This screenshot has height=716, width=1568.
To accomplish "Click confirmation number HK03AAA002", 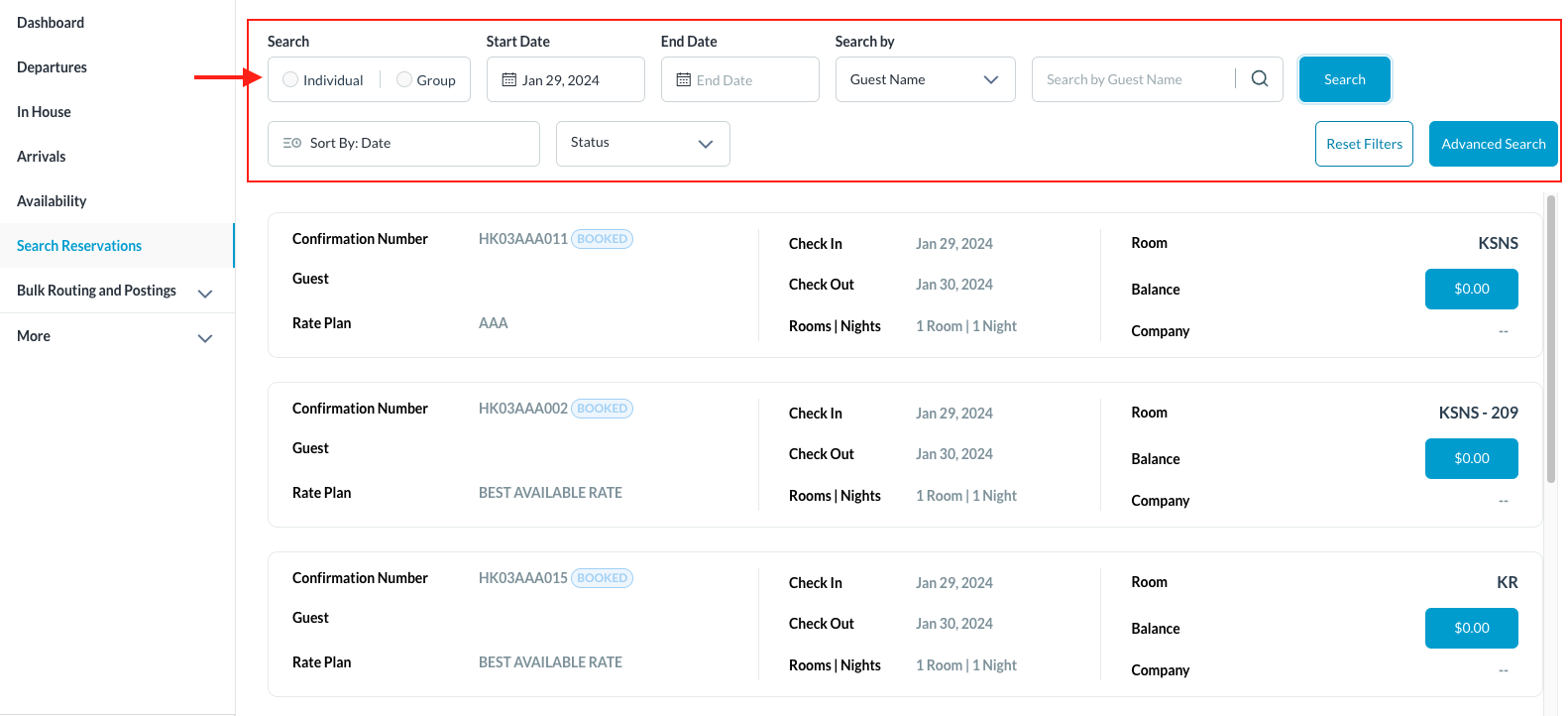I will 523,409.
